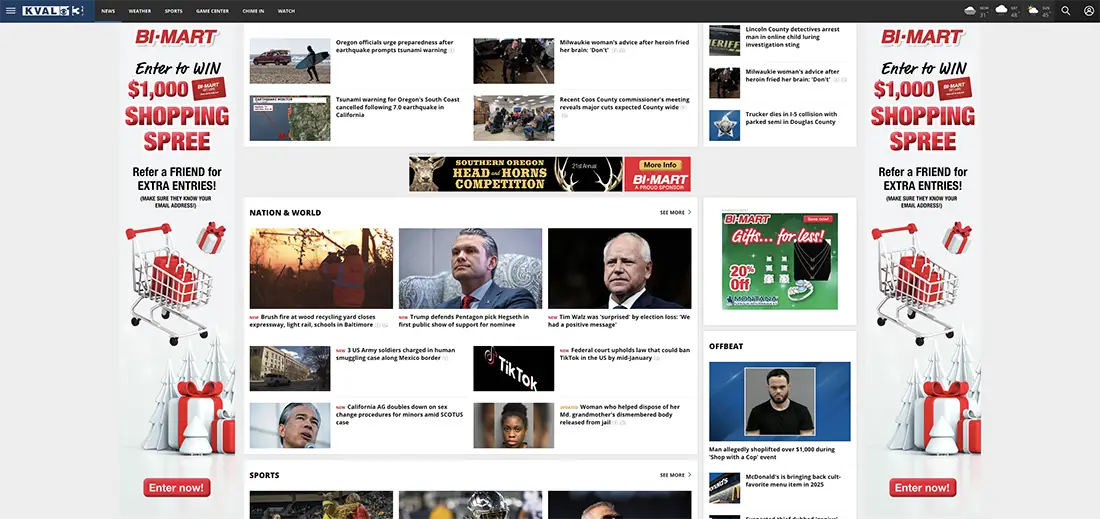Open Lincoln County detectives arrest headline
This screenshot has height=519, width=1100.
pos(792,37)
